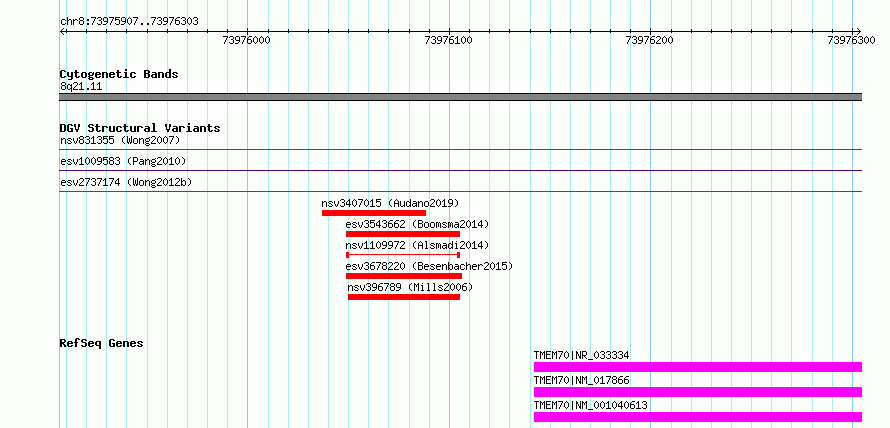Open the TMEM70|NM_017866 gene label

(581, 380)
